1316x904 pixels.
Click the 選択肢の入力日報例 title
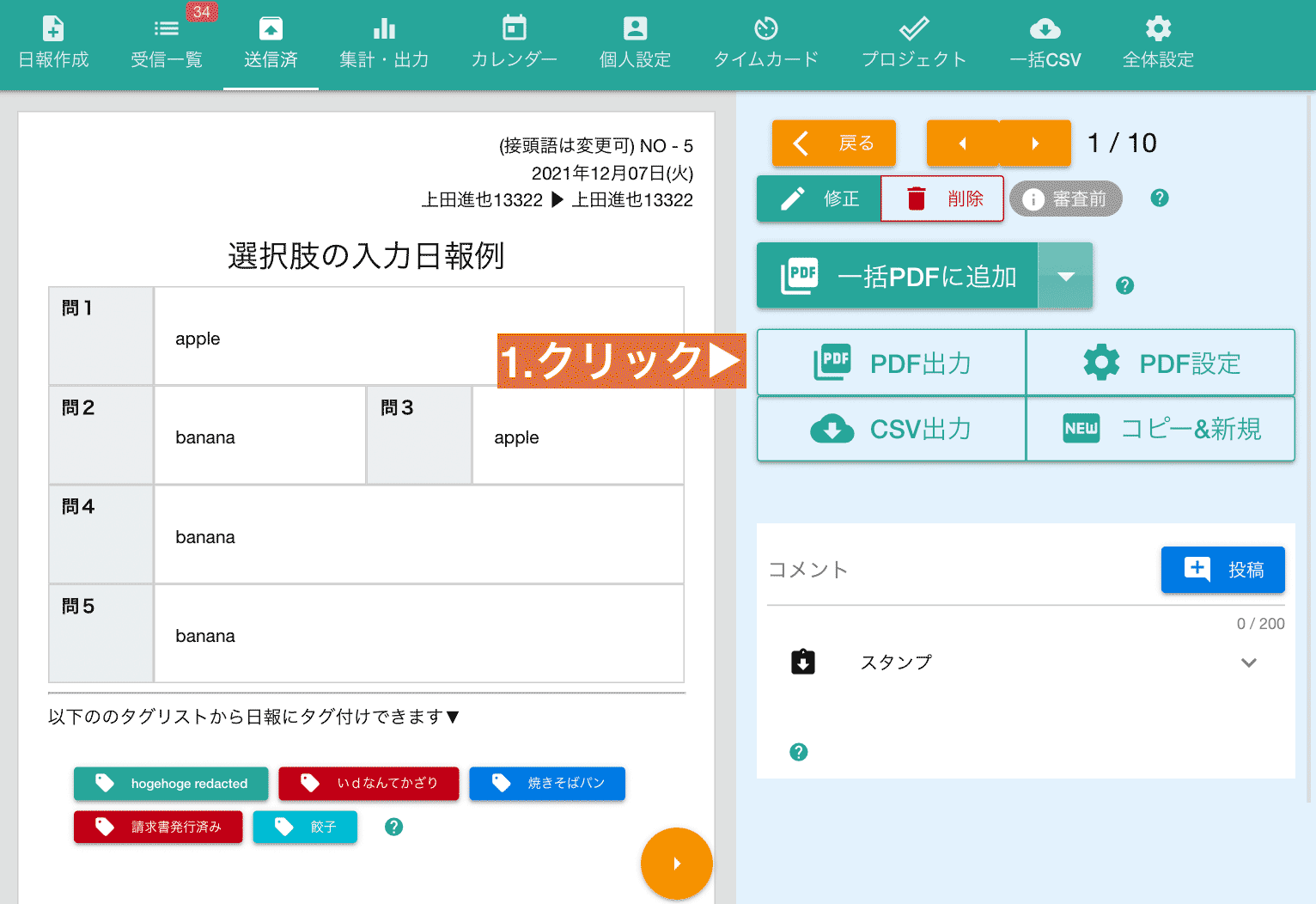pyautogui.click(x=366, y=255)
